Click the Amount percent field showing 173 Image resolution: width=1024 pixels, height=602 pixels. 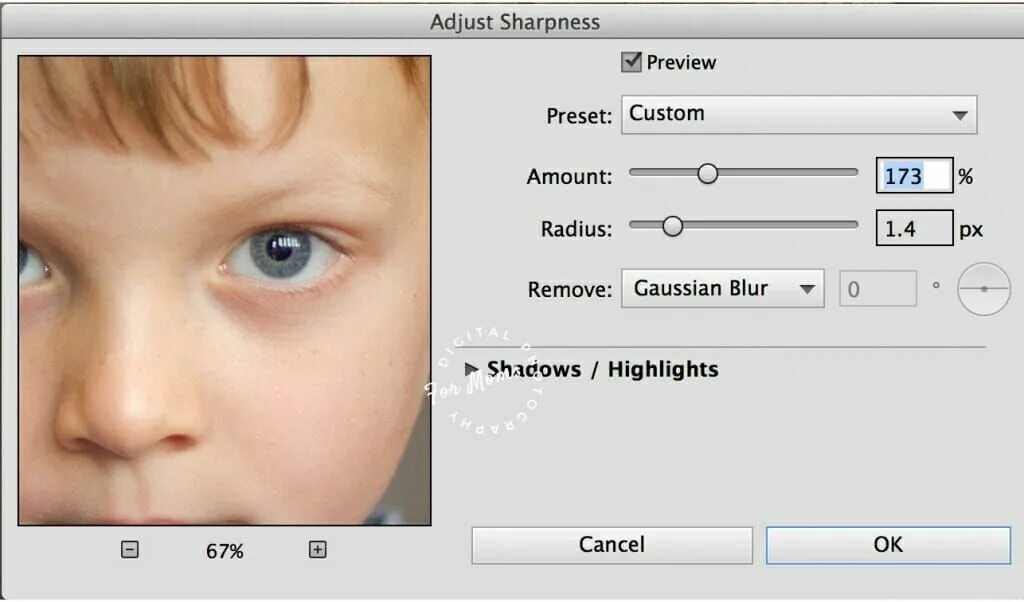coord(914,175)
